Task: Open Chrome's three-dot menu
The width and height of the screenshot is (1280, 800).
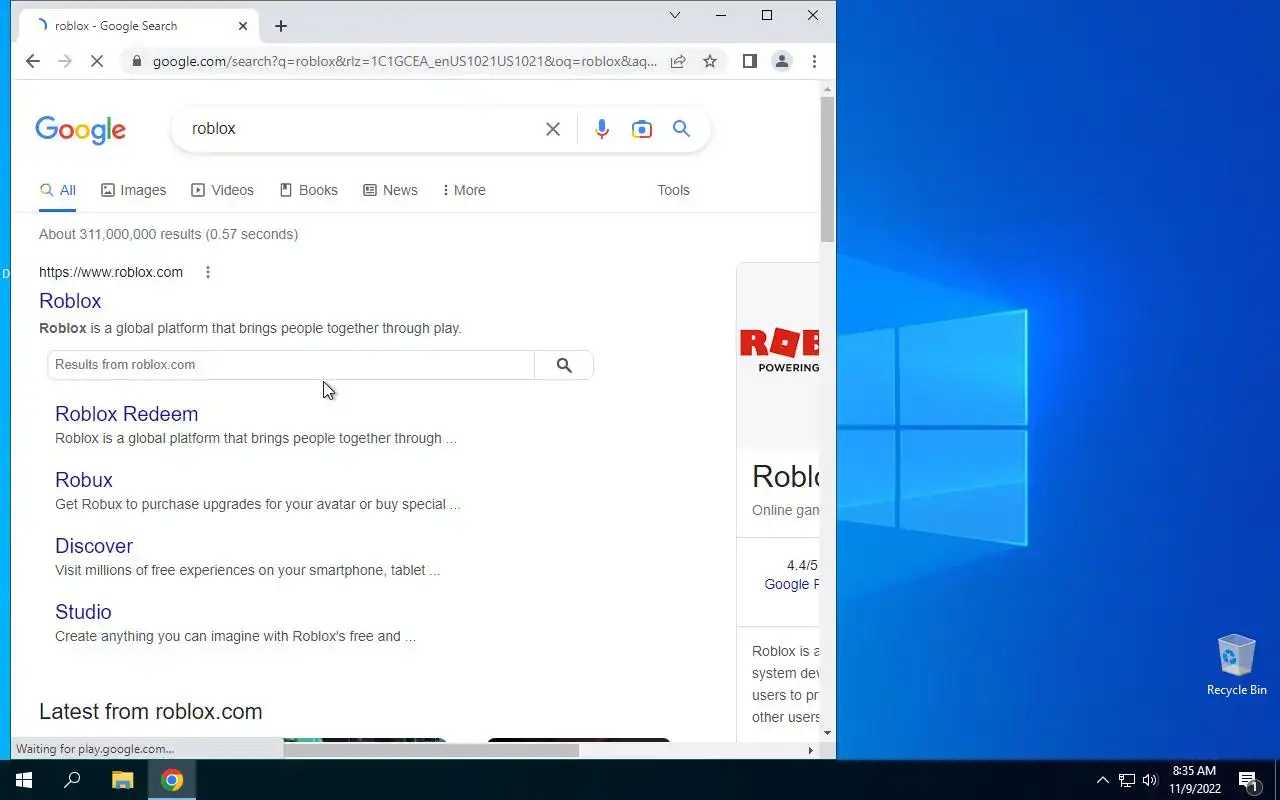Action: (x=814, y=61)
